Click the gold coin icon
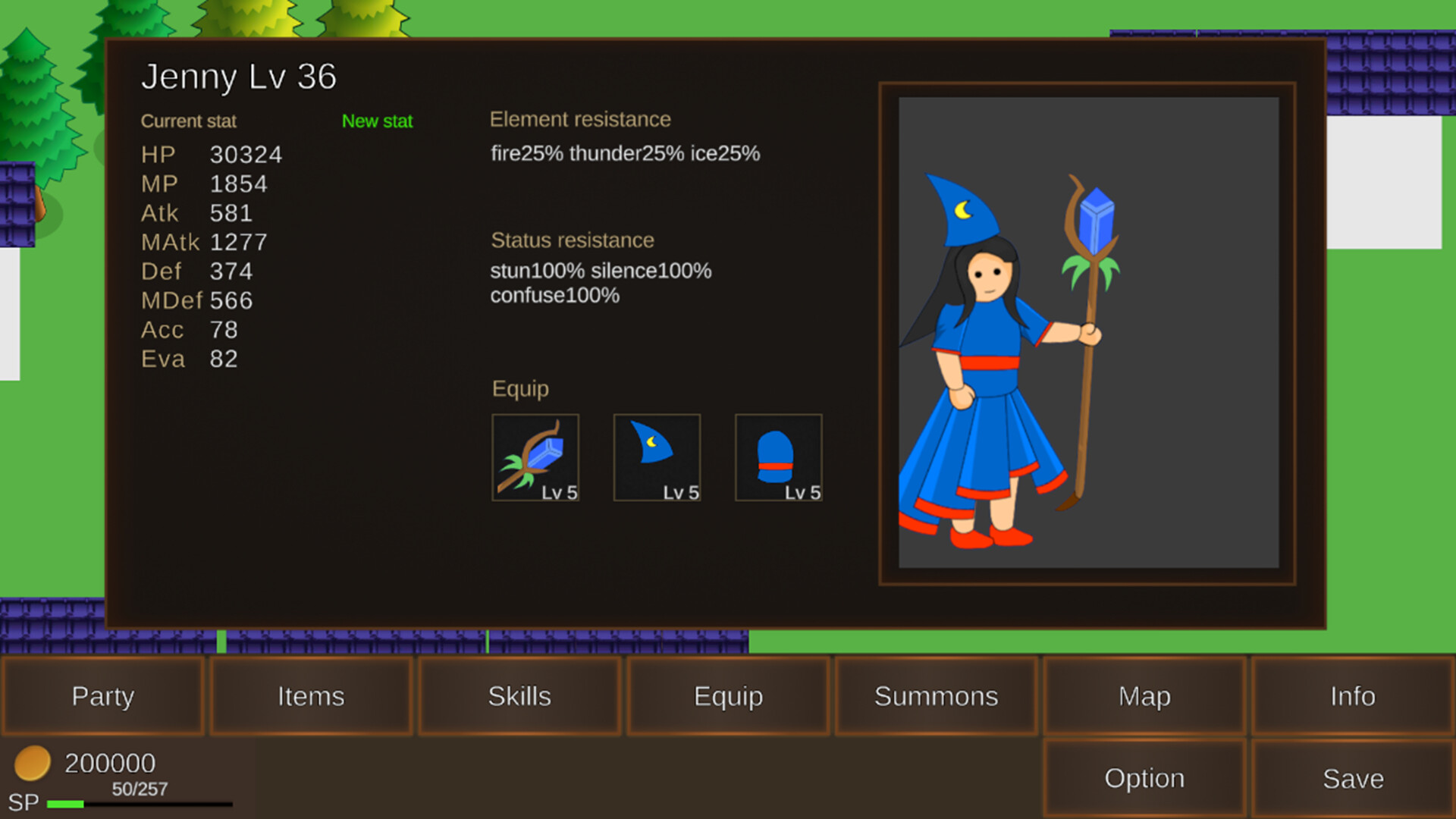The height and width of the screenshot is (819, 1456). tap(32, 763)
